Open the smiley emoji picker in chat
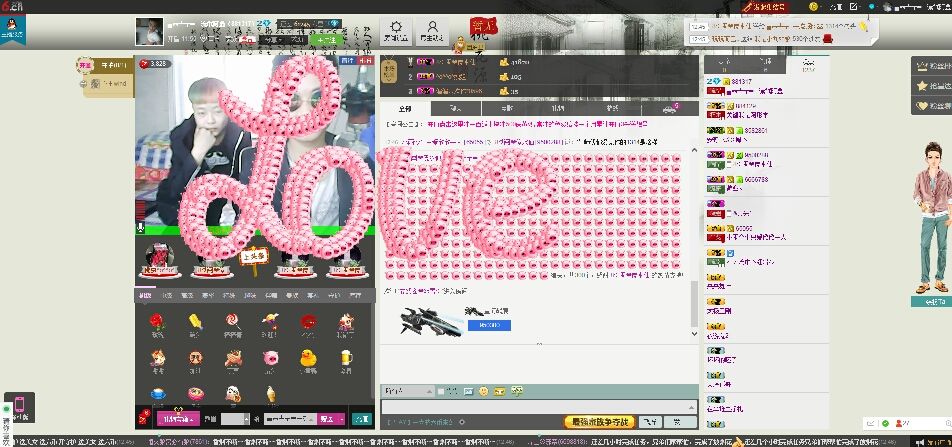The width and height of the screenshot is (952, 447). click(x=483, y=390)
